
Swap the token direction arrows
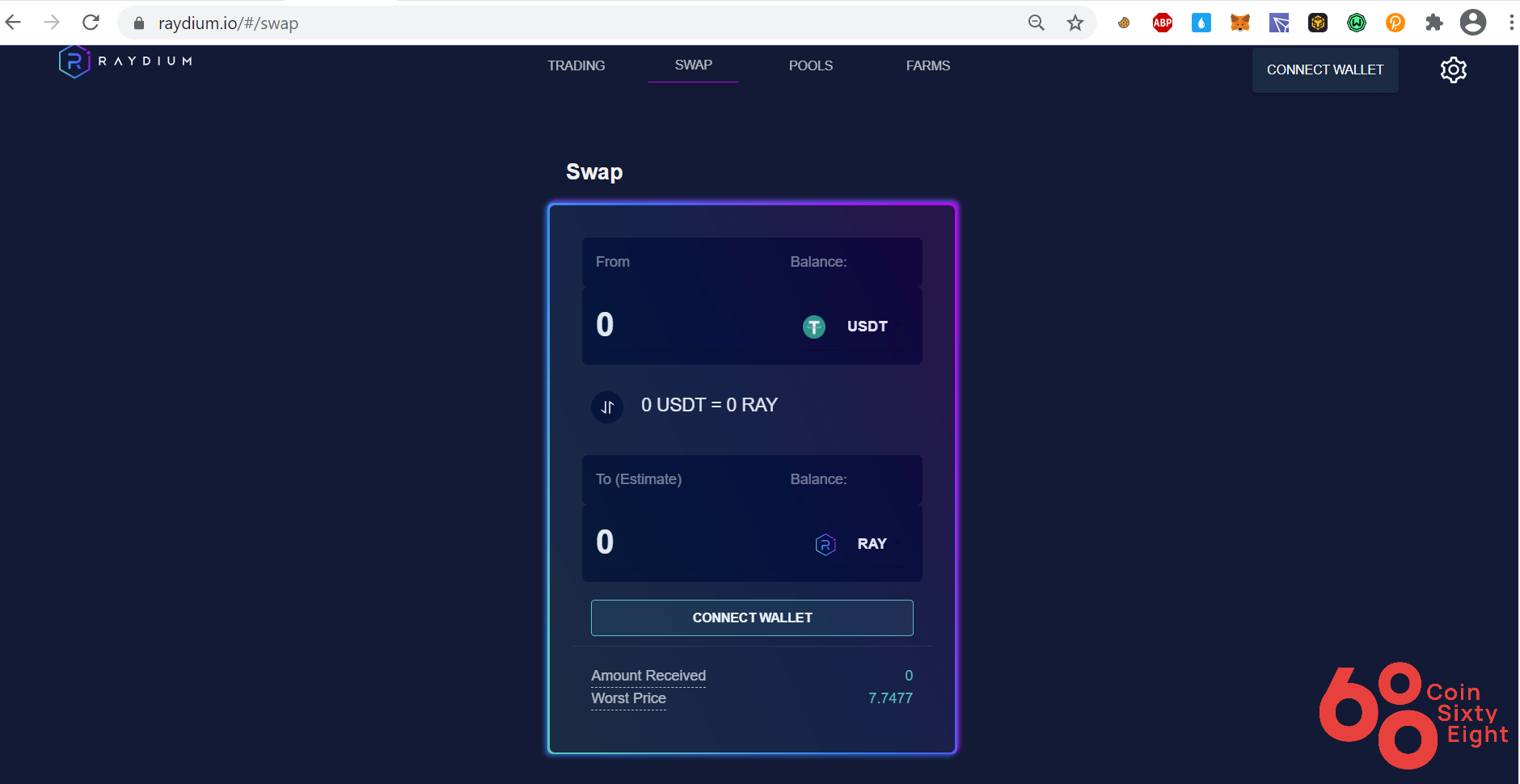(x=607, y=407)
